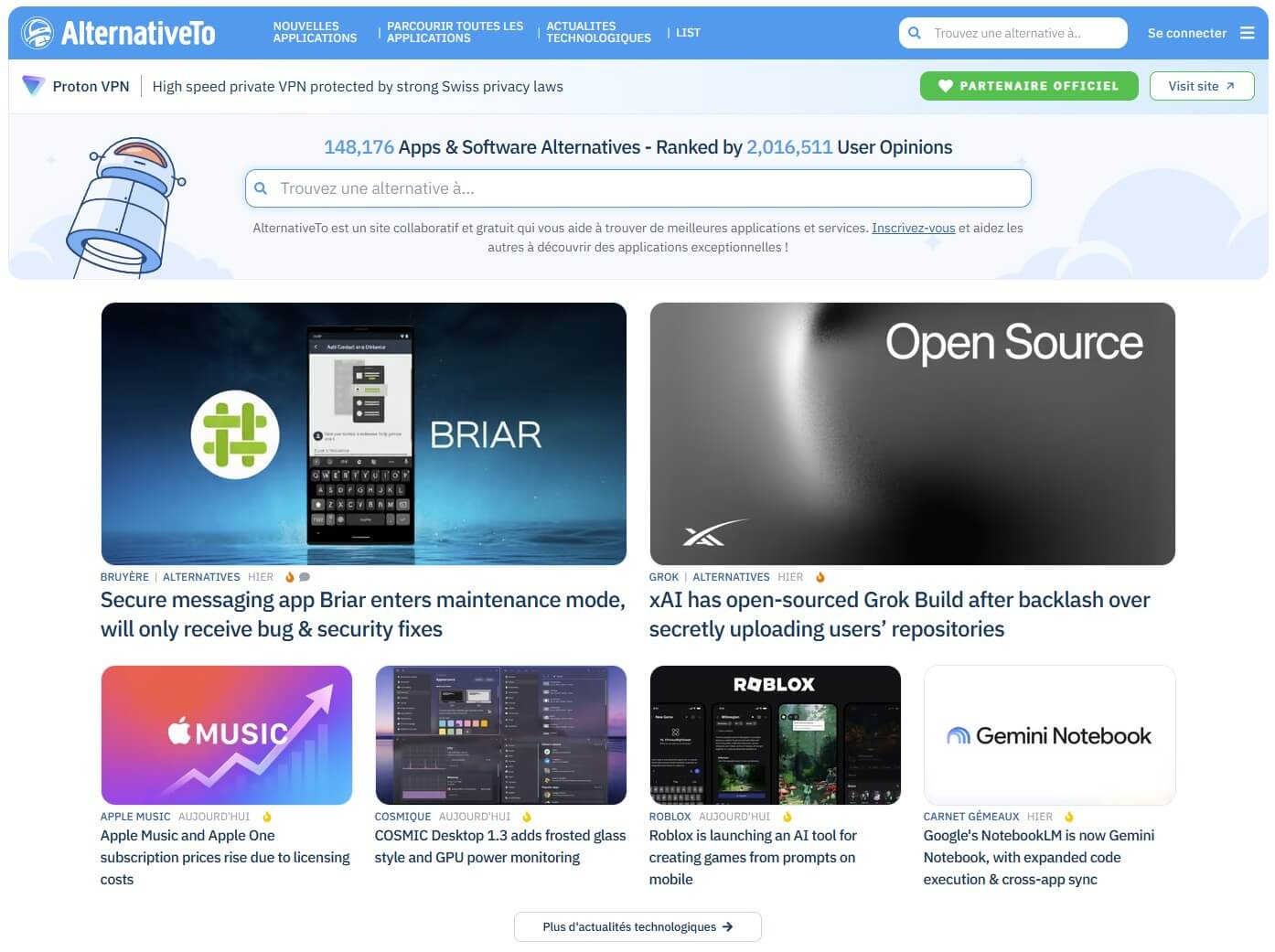Open Nouvelles Applications menu
The image size is (1275, 952).
pos(315,32)
